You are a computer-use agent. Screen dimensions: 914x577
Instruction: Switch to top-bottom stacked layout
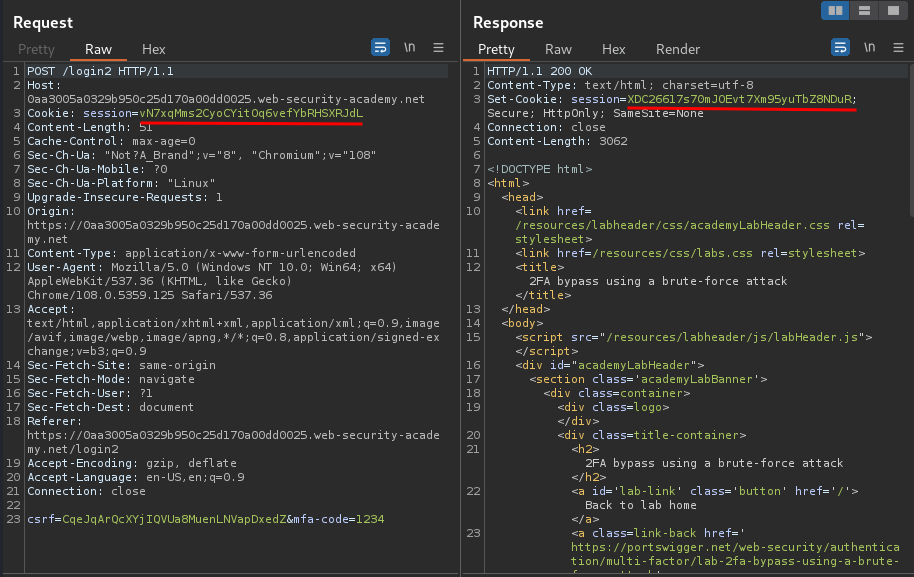(x=864, y=10)
